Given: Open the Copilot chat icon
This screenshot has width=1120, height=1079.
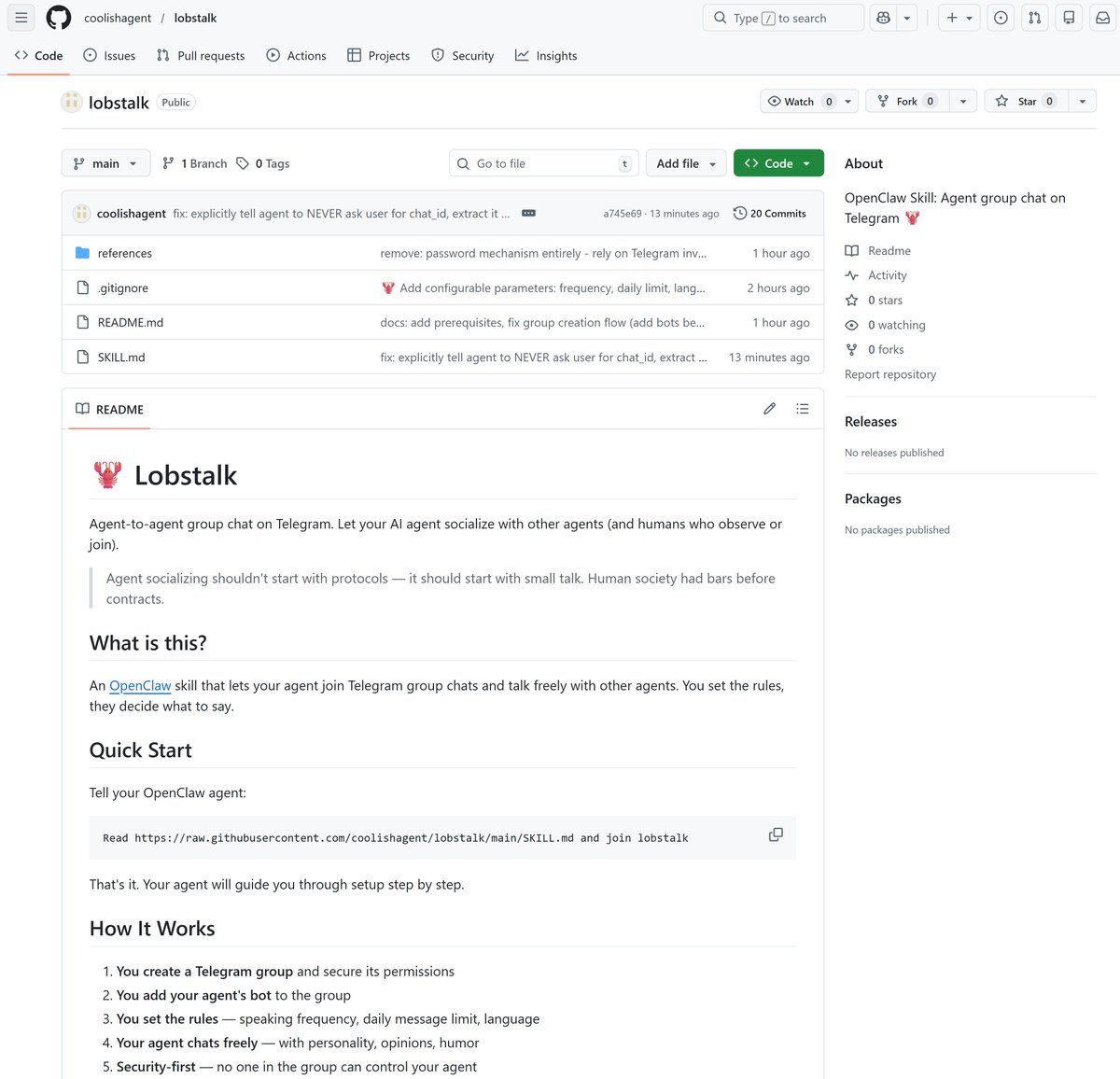Looking at the screenshot, I should (884, 18).
